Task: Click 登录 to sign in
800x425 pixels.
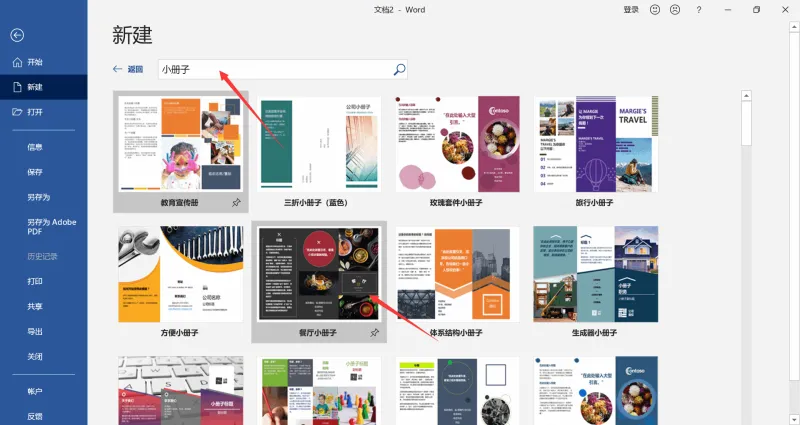Action: [x=631, y=10]
